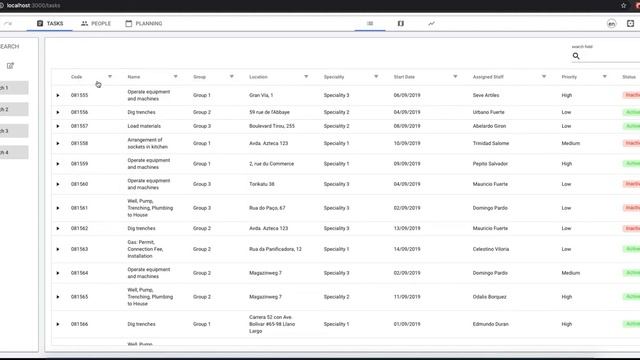Open the Group column filter dropdown
This screenshot has height=360, width=640.
point(231,77)
